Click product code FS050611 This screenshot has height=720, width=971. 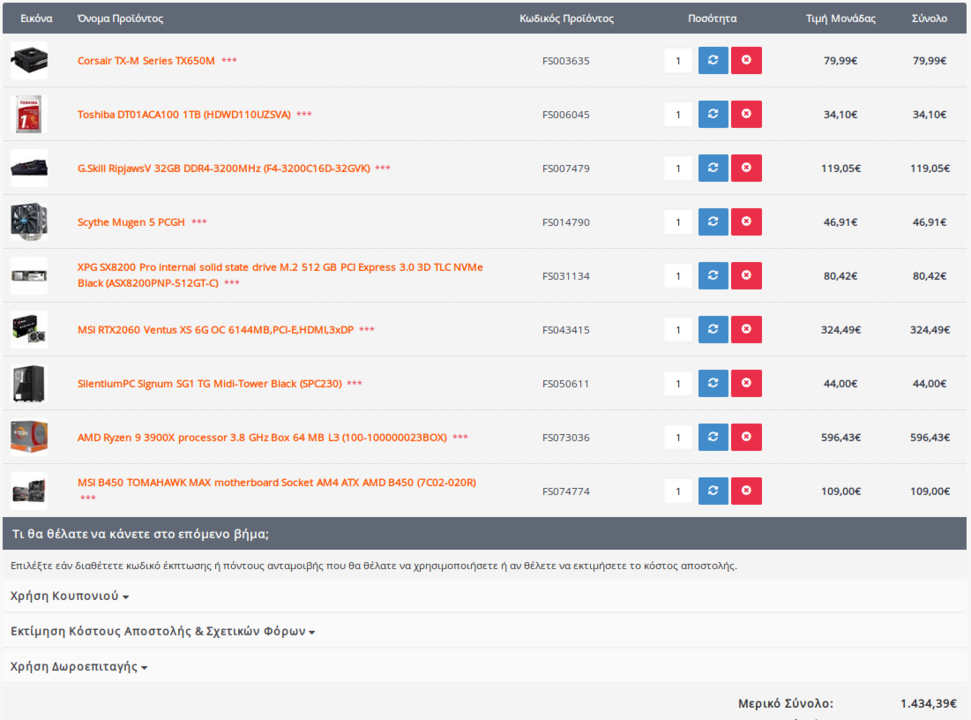tap(566, 384)
